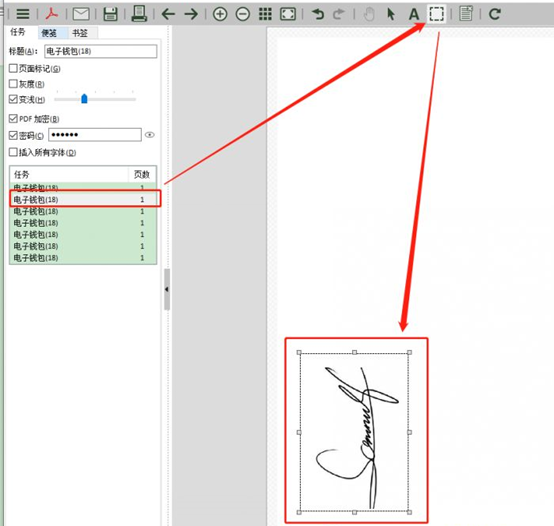The image size is (554, 526).
Task: Click the PDF export icon
Action: click(52, 14)
